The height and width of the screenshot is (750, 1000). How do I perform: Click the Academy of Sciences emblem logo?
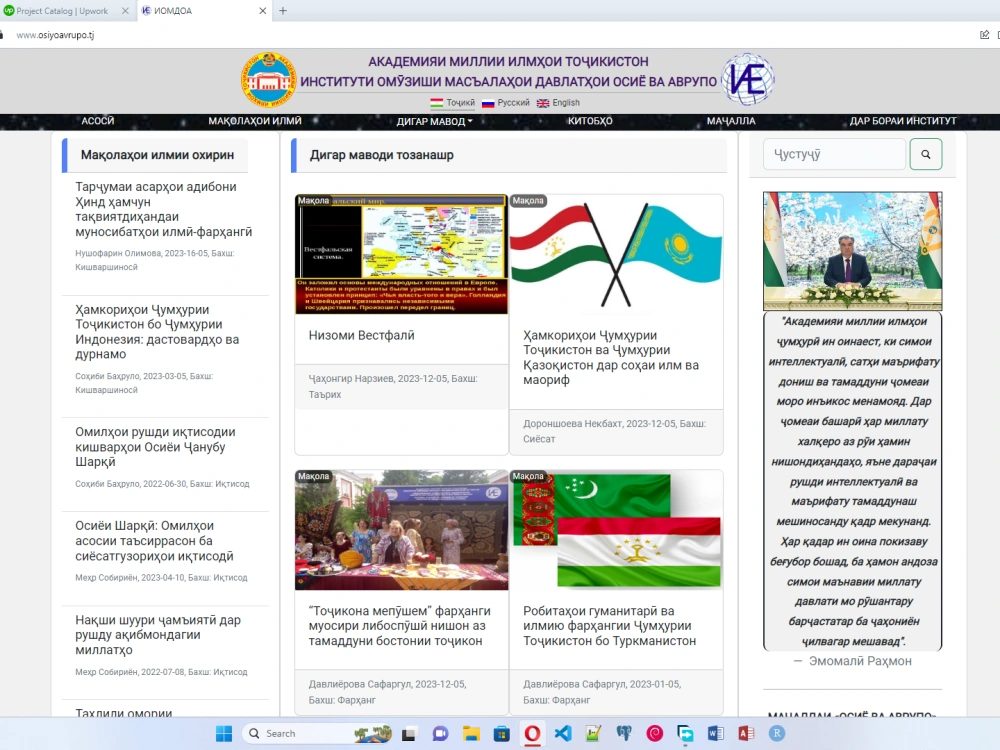pyautogui.click(x=268, y=80)
